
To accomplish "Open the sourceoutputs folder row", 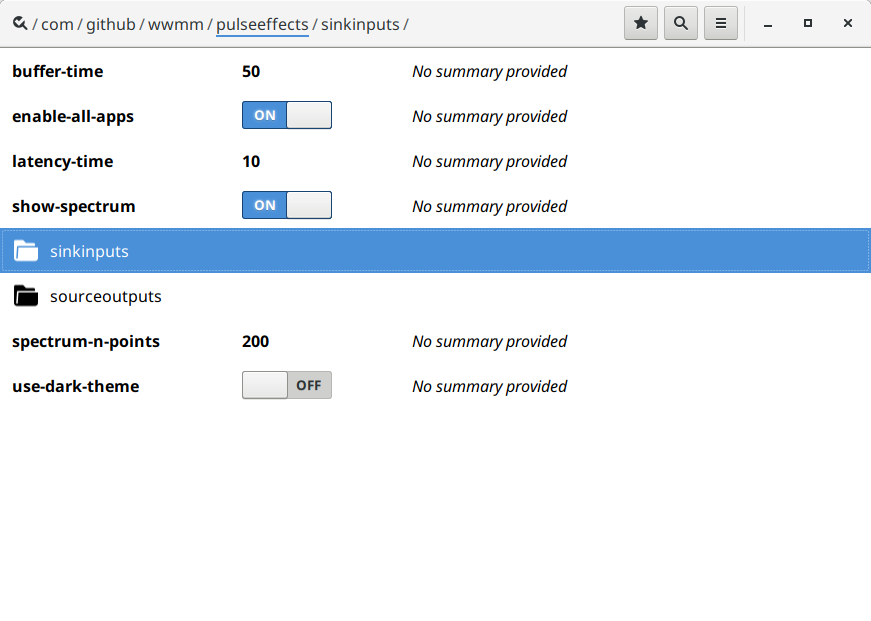I will pyautogui.click(x=436, y=296).
